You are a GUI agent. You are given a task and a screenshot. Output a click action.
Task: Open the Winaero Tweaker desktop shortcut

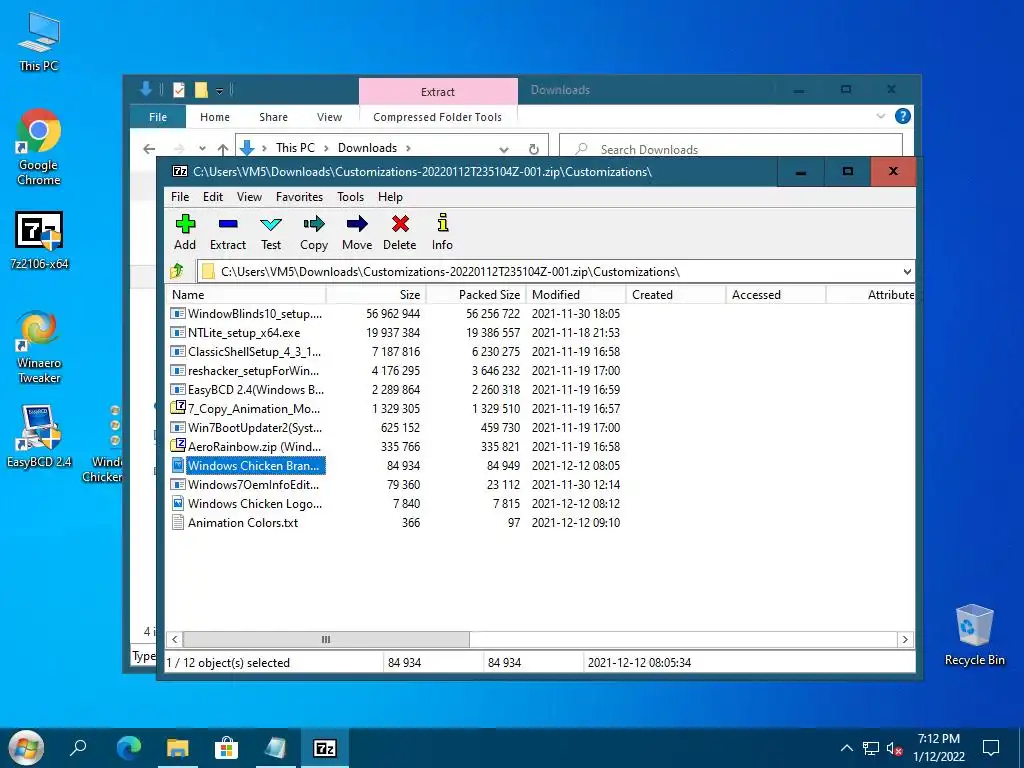[x=39, y=347]
